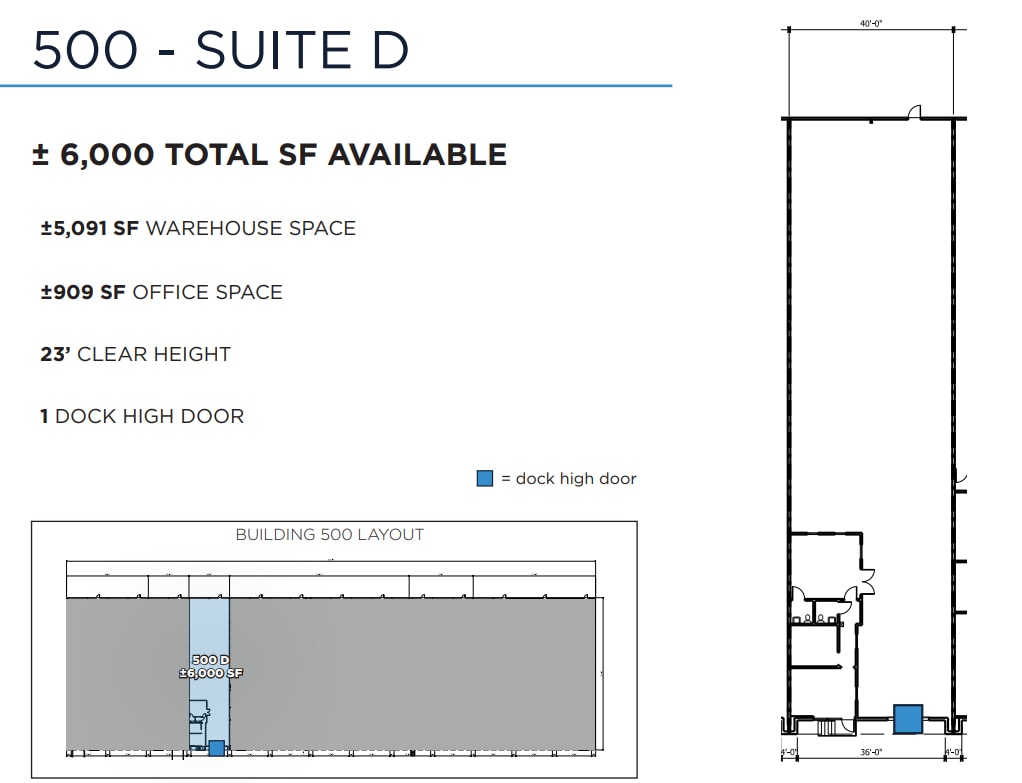Select the door swing symbol in office area
This screenshot has width=1022, height=783.
801,593
